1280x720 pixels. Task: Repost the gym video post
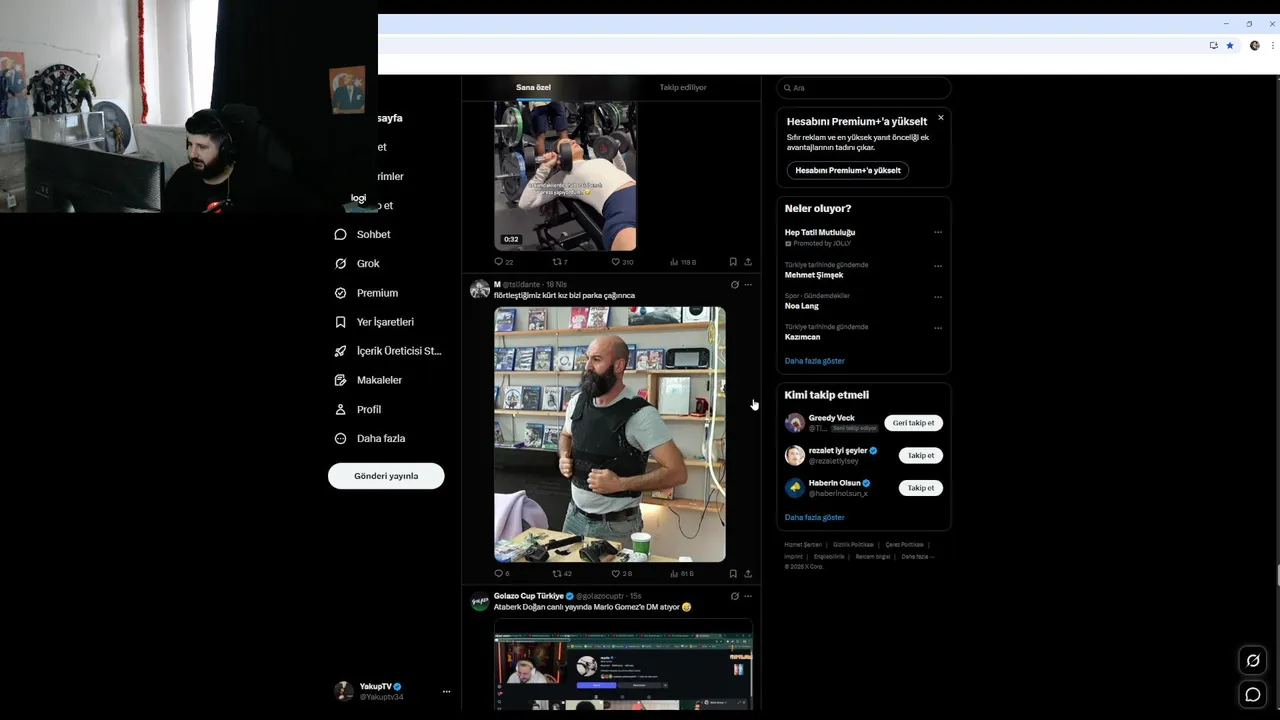560,262
